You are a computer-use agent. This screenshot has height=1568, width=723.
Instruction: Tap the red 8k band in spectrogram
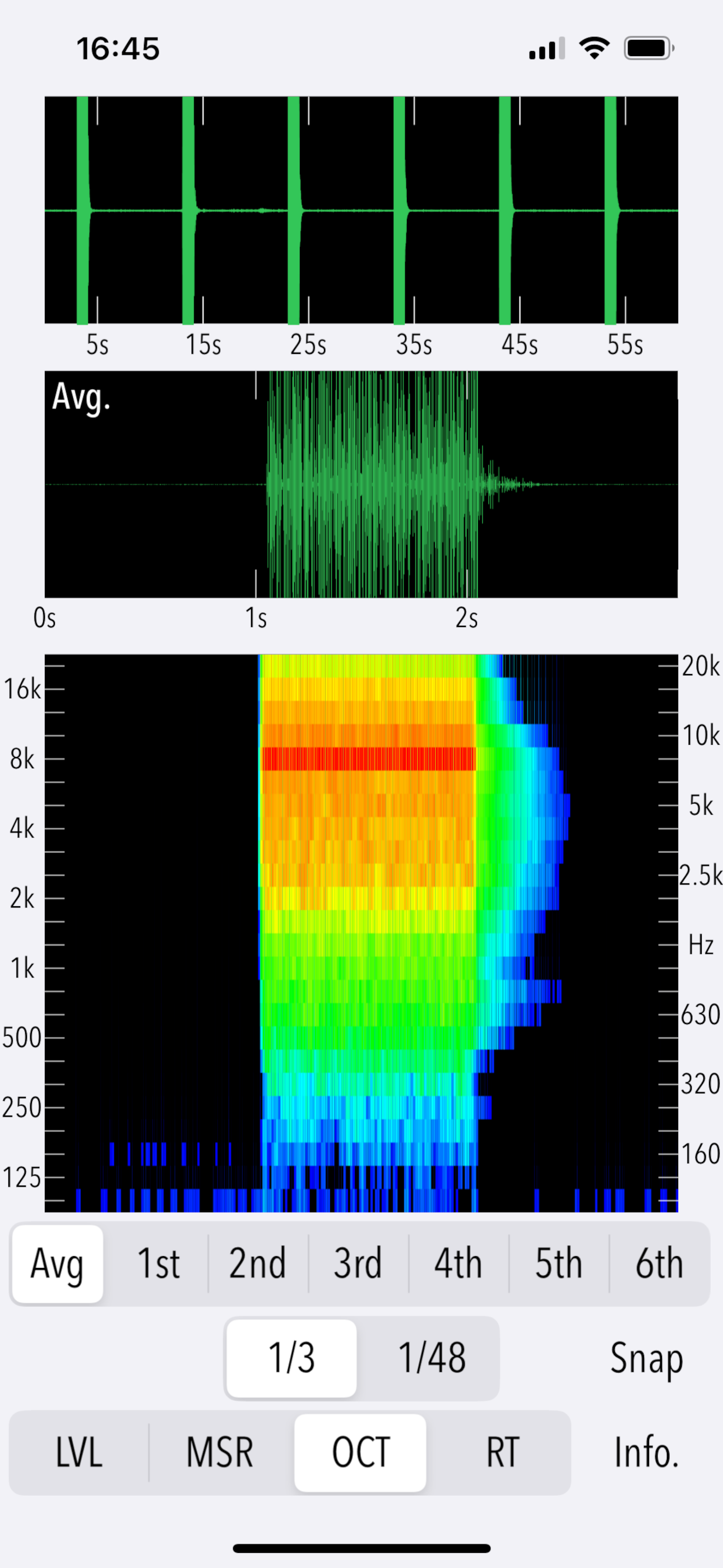tap(368, 759)
